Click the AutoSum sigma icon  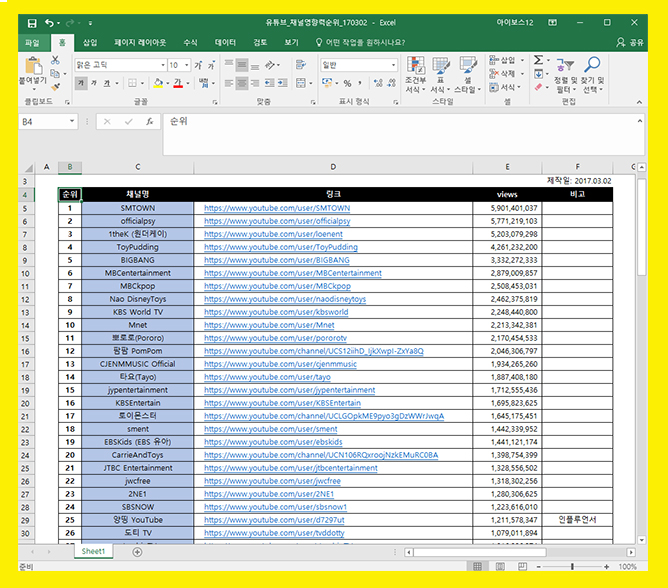coord(538,60)
